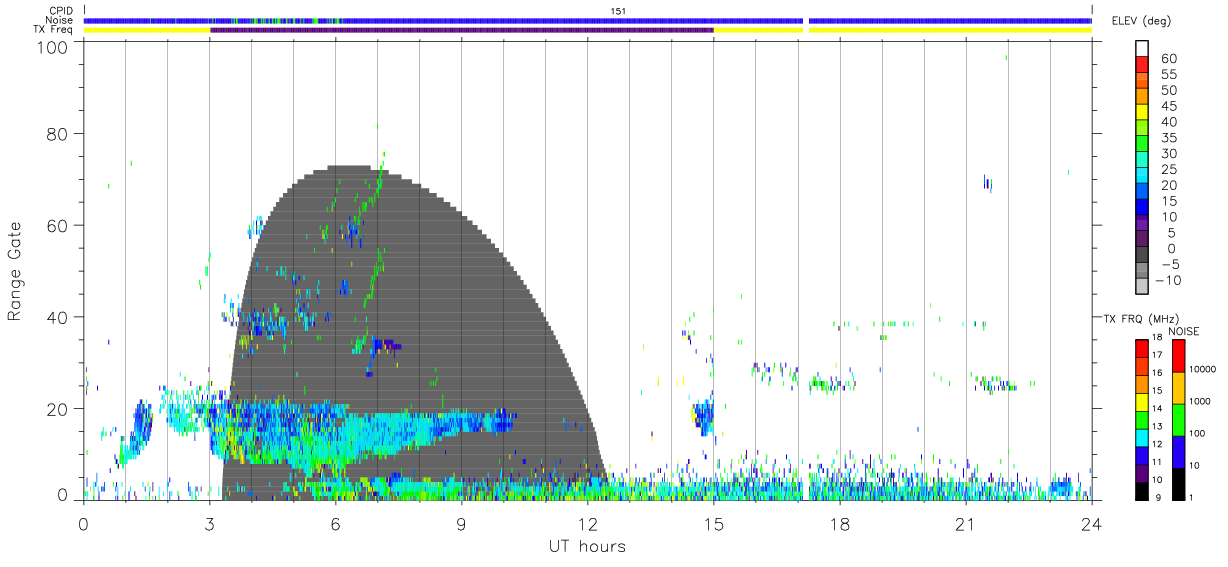Click the Noise row label
Viewport: 1228px width, 567px height.
tap(59, 20)
